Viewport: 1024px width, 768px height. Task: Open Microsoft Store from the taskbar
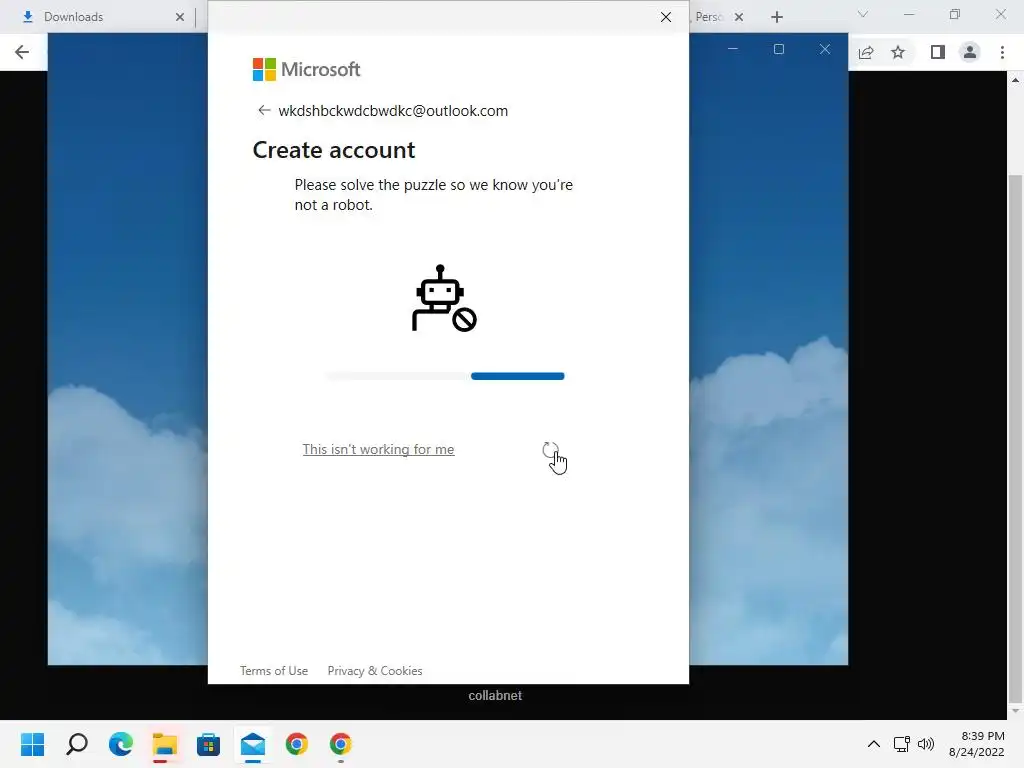[208, 744]
